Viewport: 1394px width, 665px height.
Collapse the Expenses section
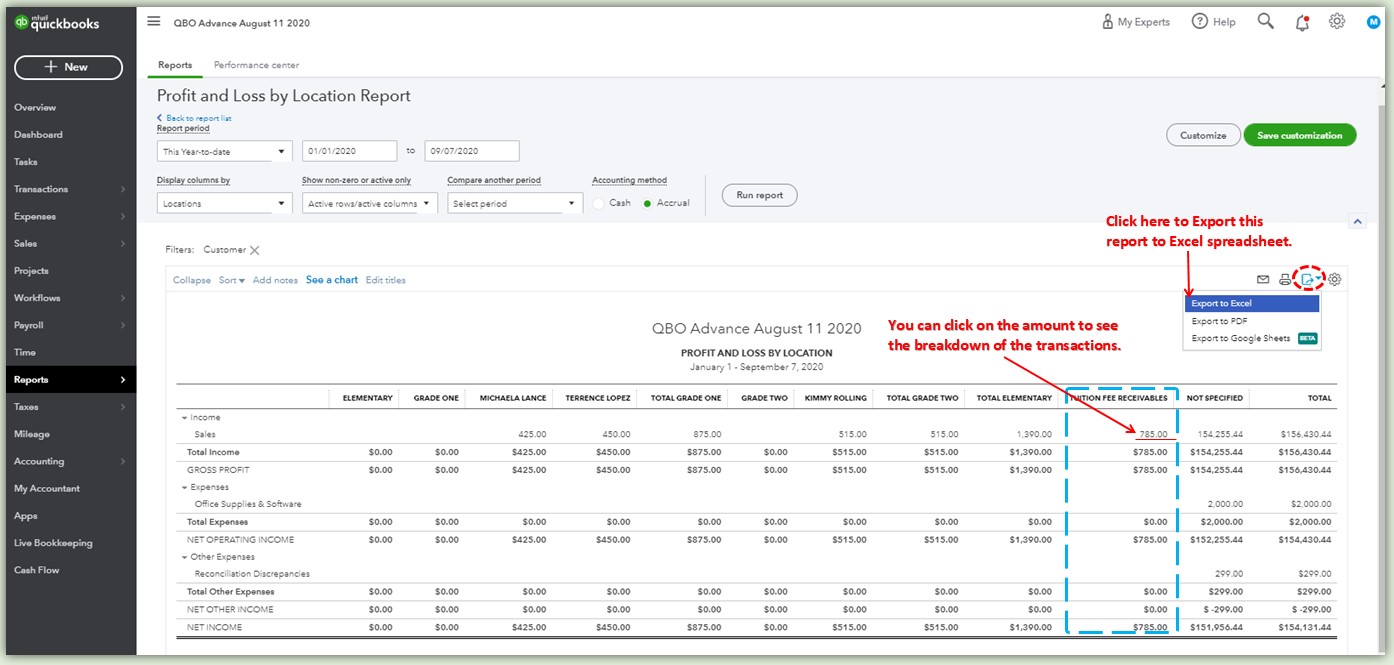tap(184, 487)
